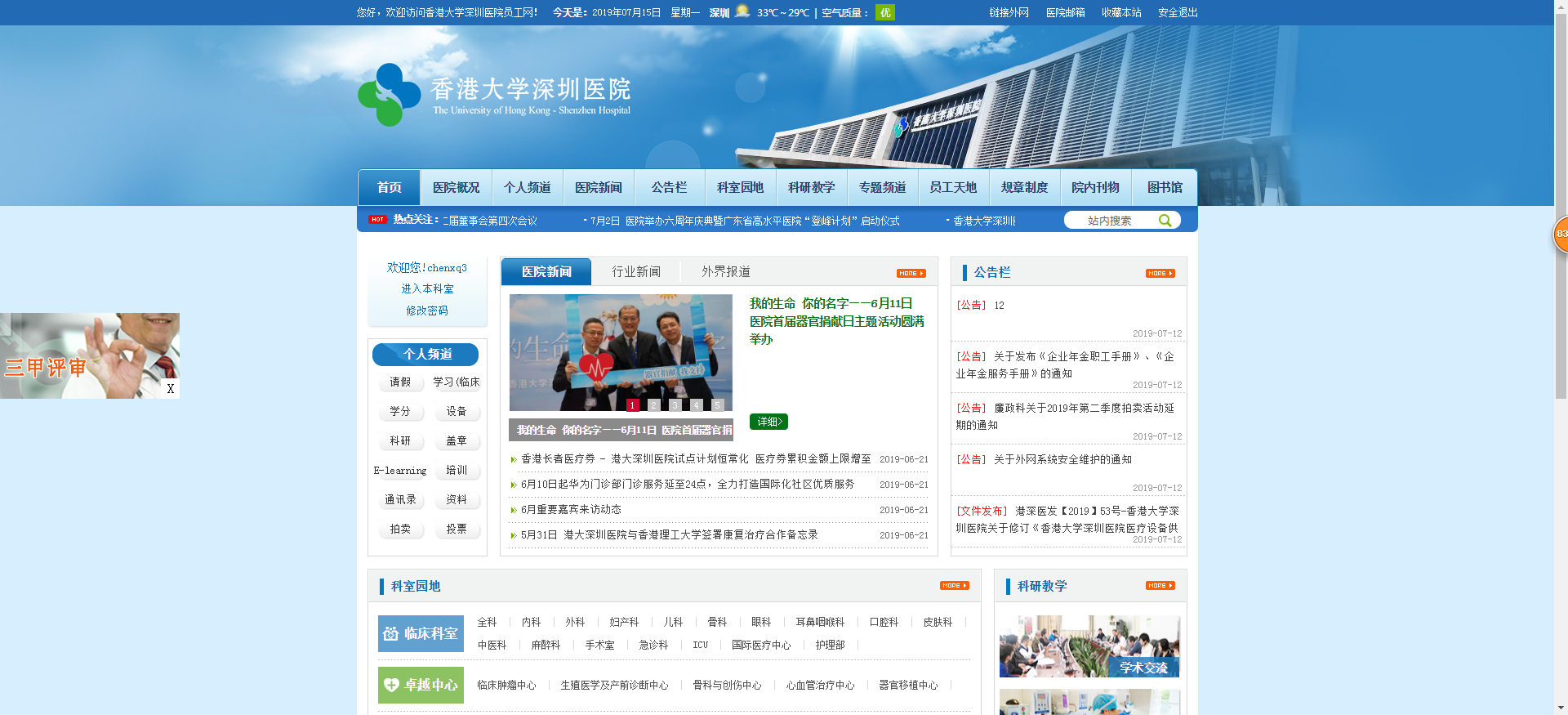Open MORE in 科研教学 section
Image resolution: width=1568 pixels, height=715 pixels.
(x=1160, y=586)
